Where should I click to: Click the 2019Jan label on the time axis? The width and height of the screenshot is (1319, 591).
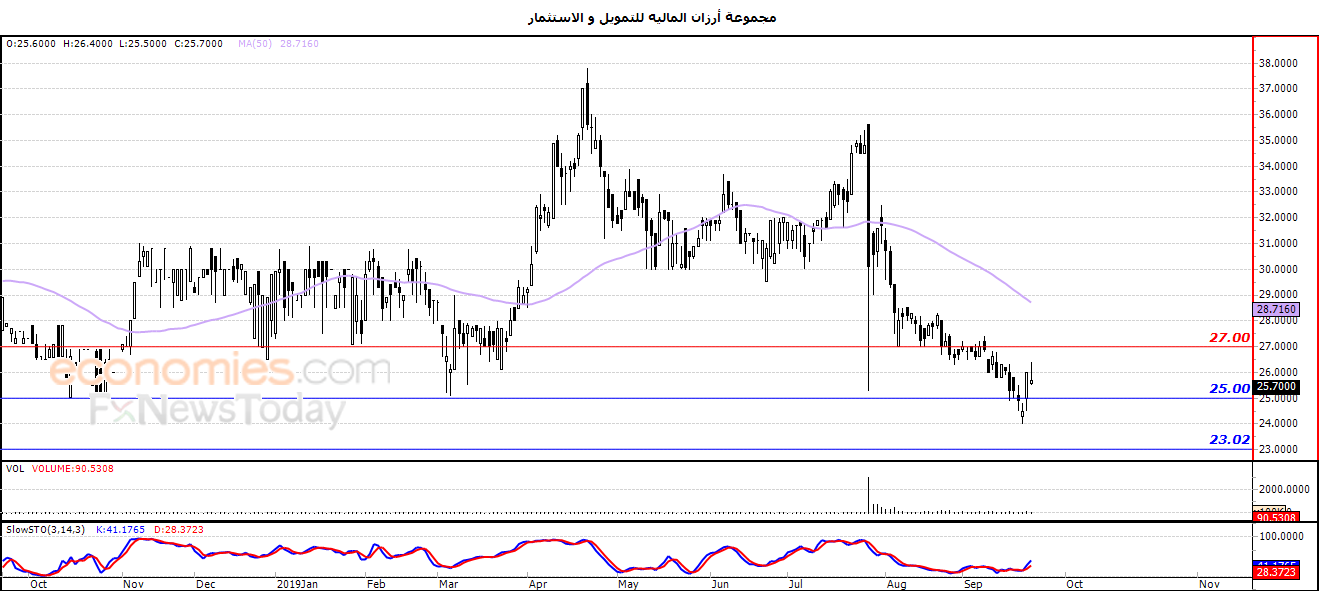click(x=297, y=583)
